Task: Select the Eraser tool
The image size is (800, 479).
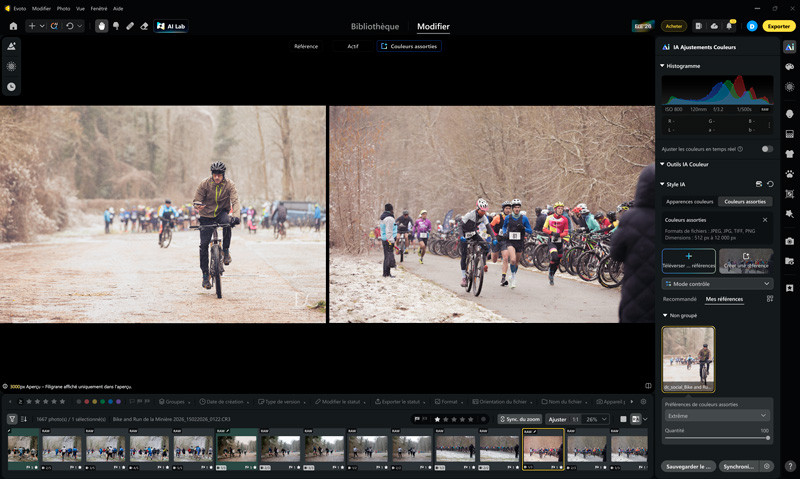Action: tap(144, 26)
